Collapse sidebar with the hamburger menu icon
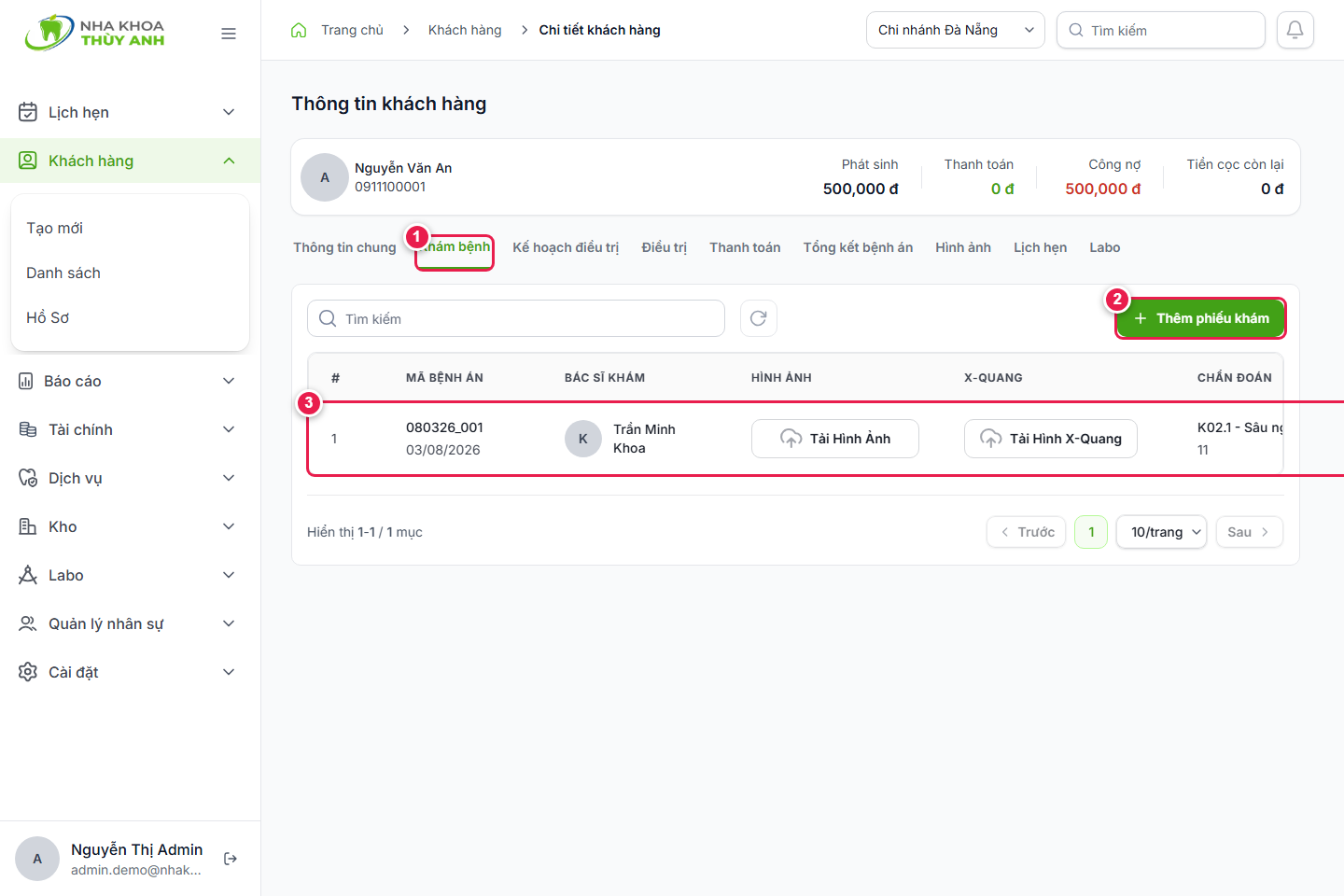The width and height of the screenshot is (1344, 896). [229, 34]
